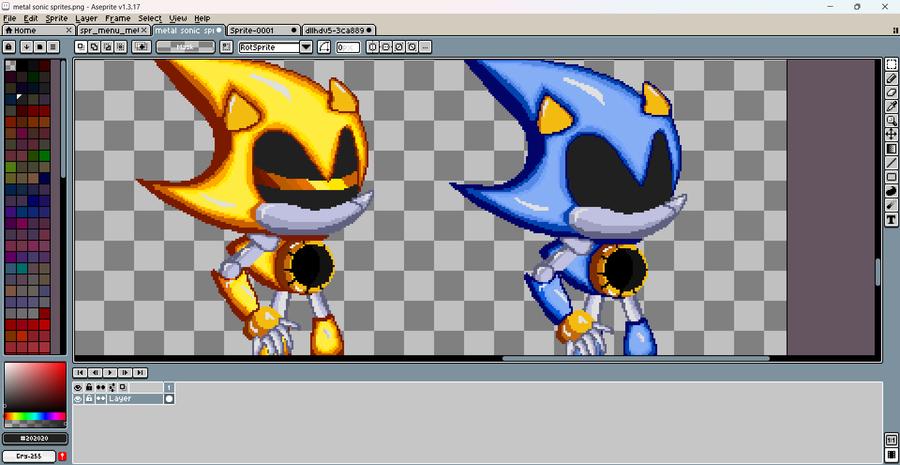This screenshot has width=900, height=465.
Task: Select the Line tool
Action: pos(891,163)
